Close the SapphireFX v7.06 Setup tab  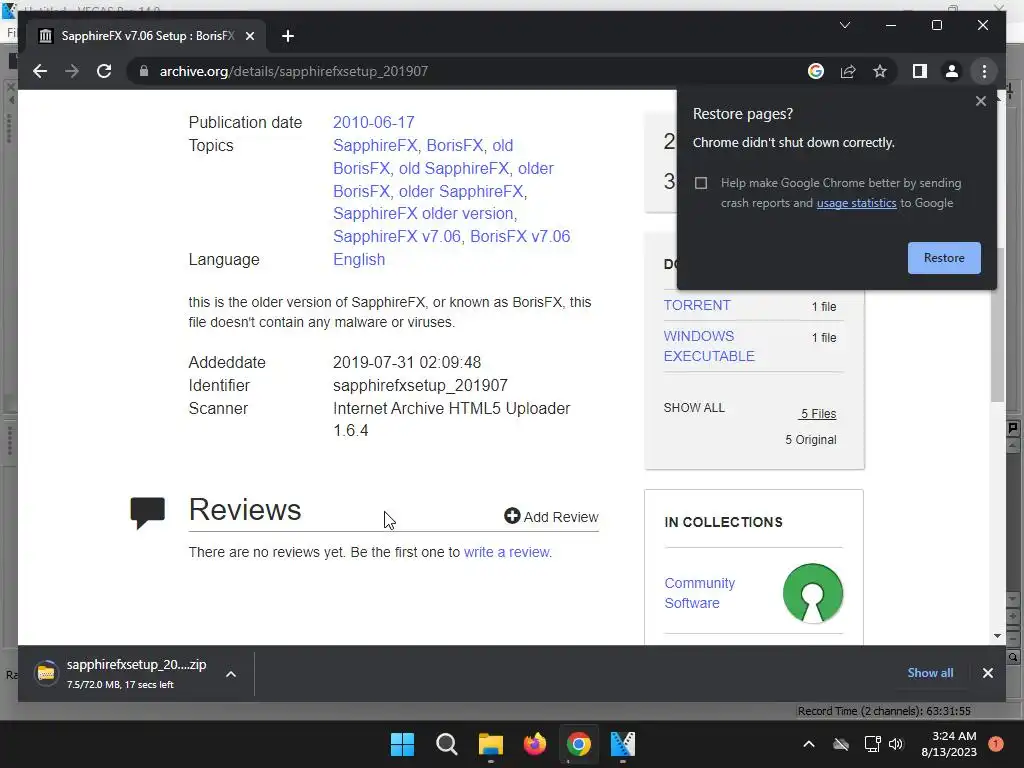tap(249, 36)
